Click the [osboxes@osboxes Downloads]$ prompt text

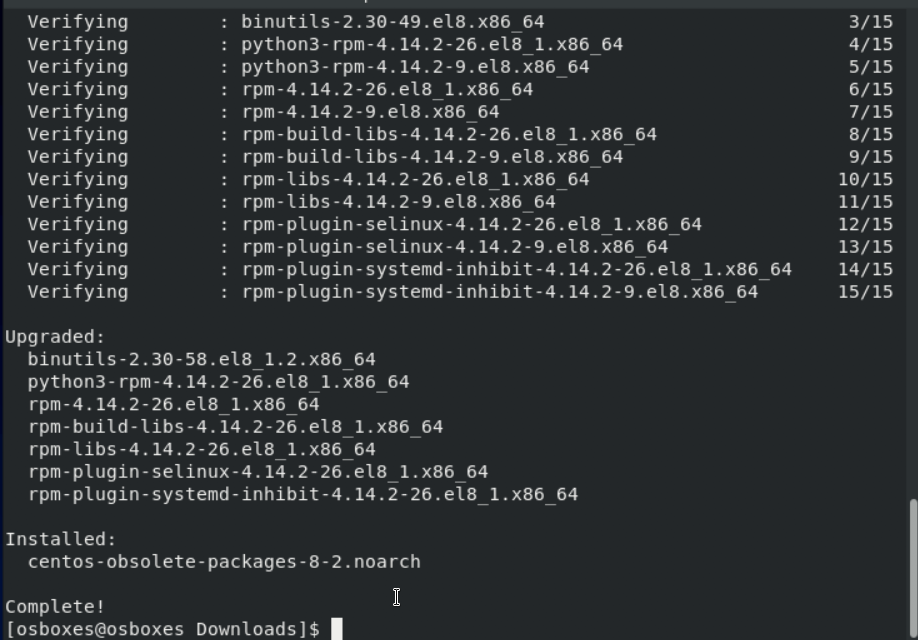pos(162,629)
